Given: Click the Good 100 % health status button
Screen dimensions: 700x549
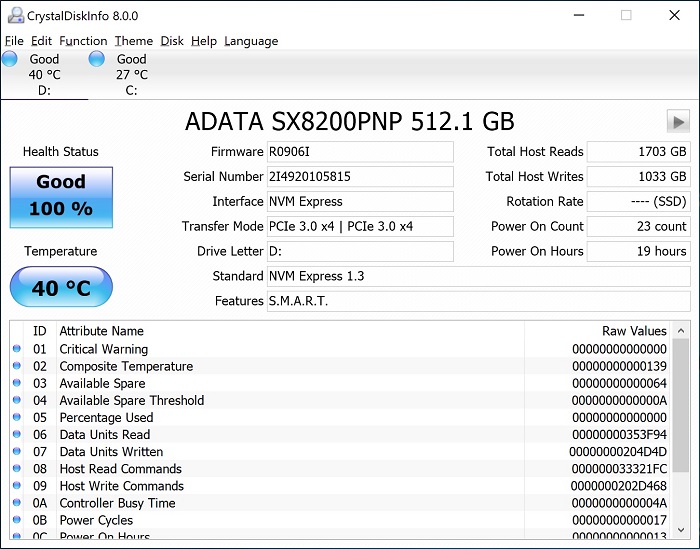Looking at the screenshot, I should click(61, 197).
